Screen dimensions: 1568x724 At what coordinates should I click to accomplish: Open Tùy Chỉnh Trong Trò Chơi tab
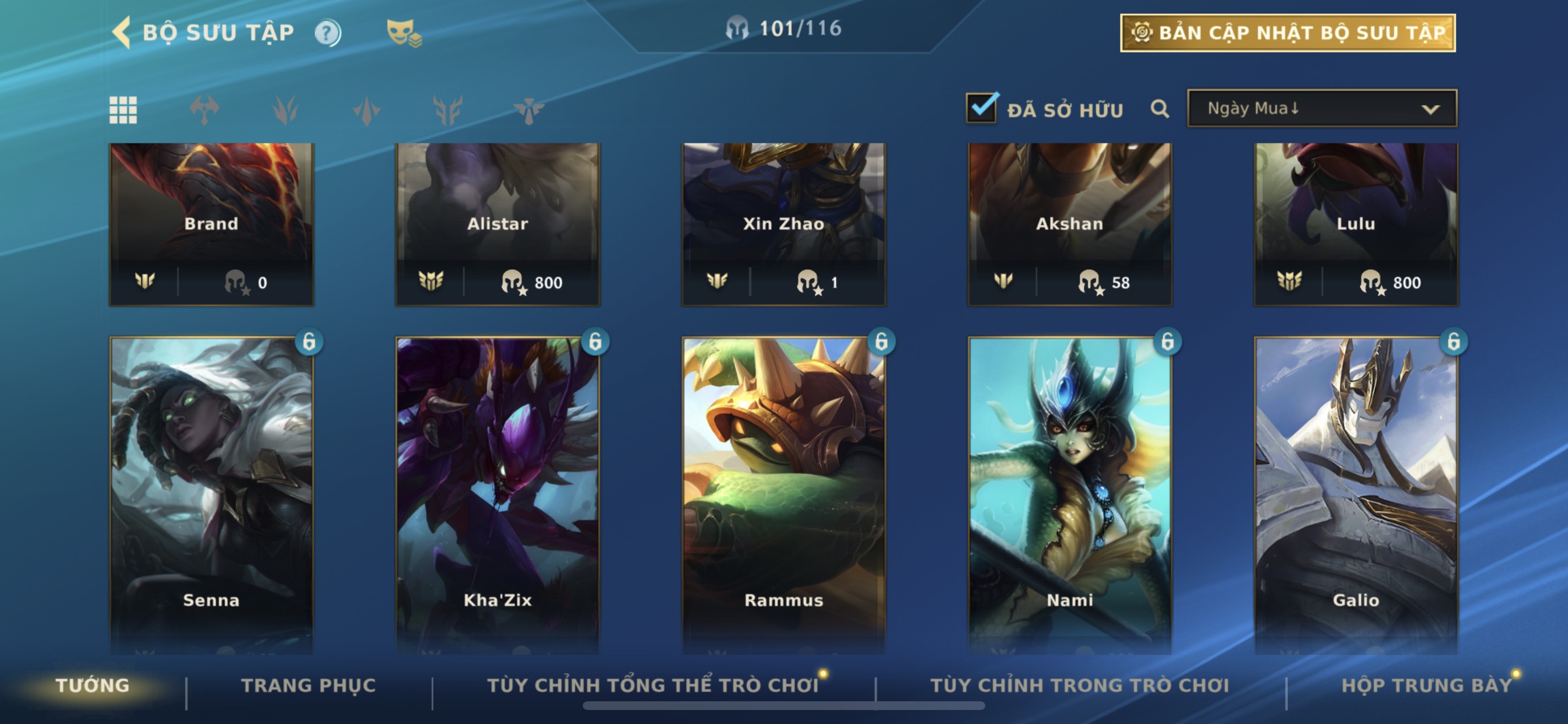click(1080, 685)
